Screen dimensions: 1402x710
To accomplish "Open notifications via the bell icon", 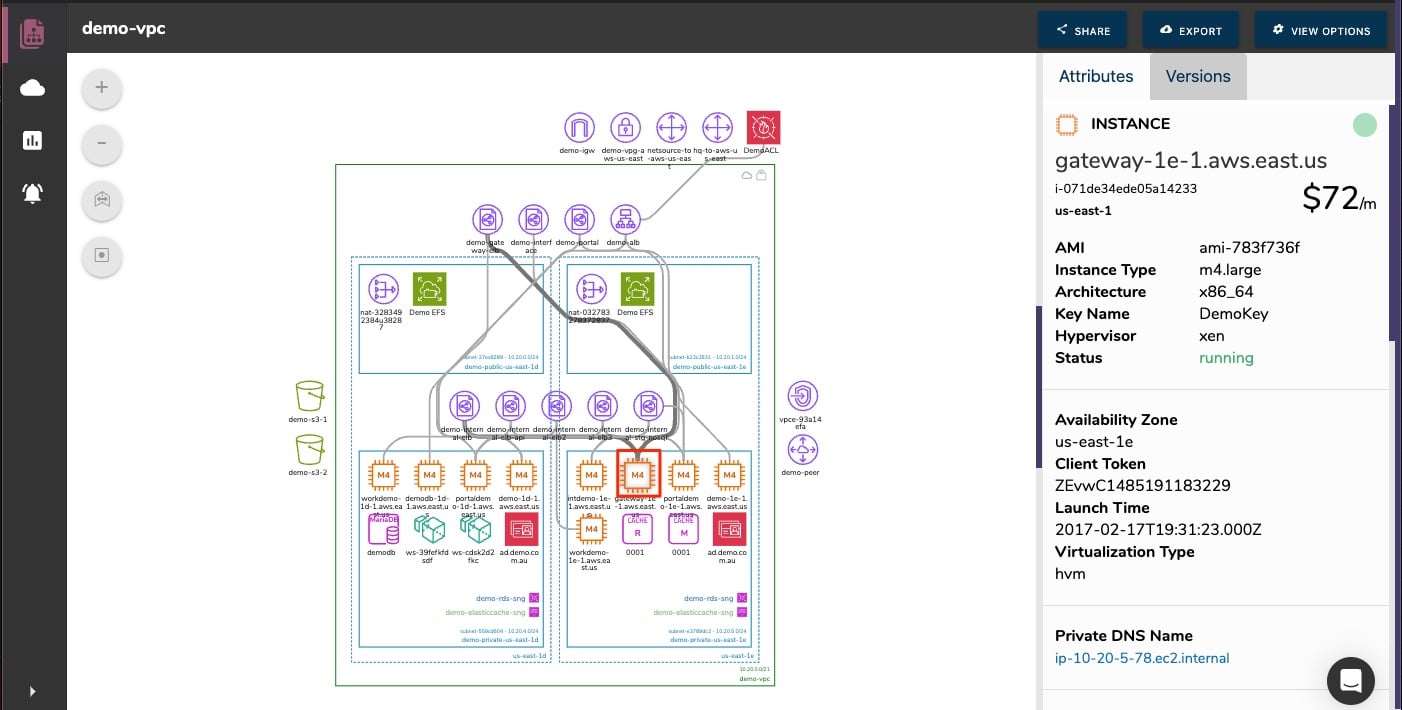I will [x=32, y=193].
